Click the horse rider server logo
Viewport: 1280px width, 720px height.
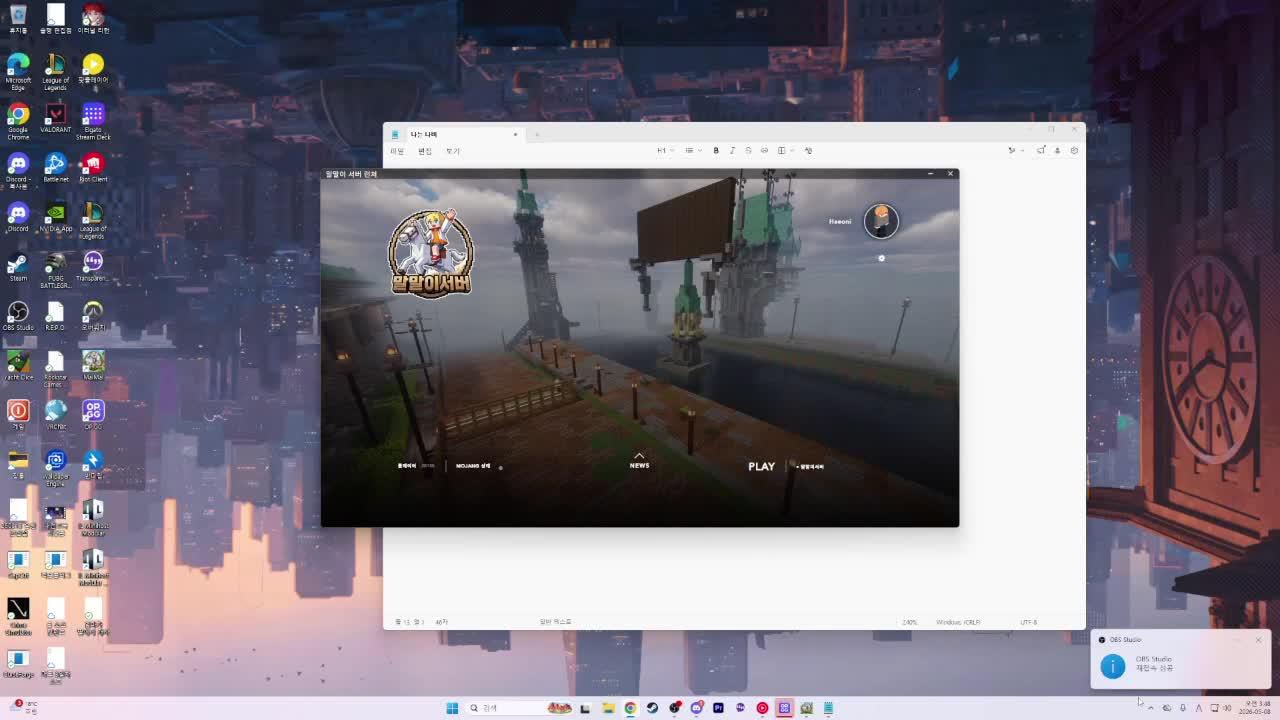tap(431, 252)
